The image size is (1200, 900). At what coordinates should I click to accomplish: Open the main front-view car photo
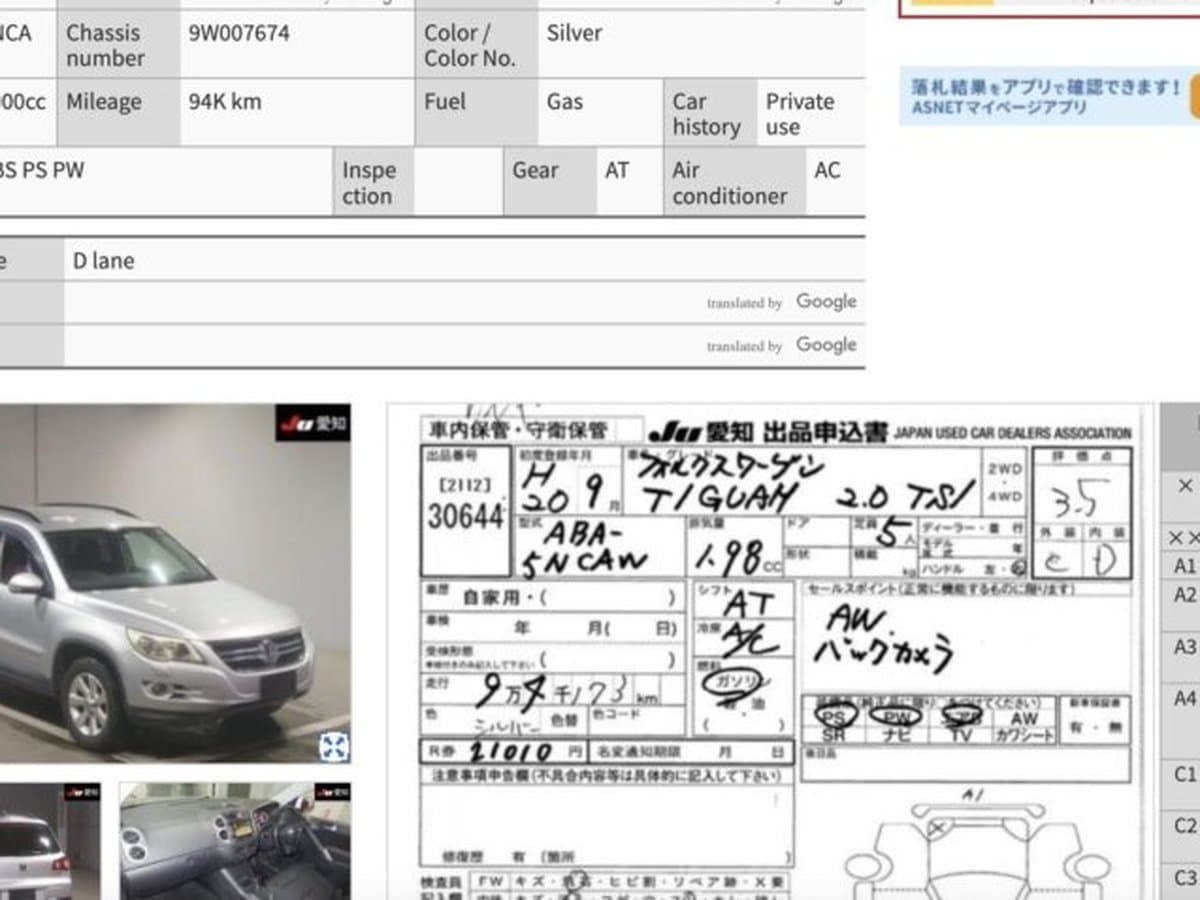pyautogui.click(x=175, y=584)
